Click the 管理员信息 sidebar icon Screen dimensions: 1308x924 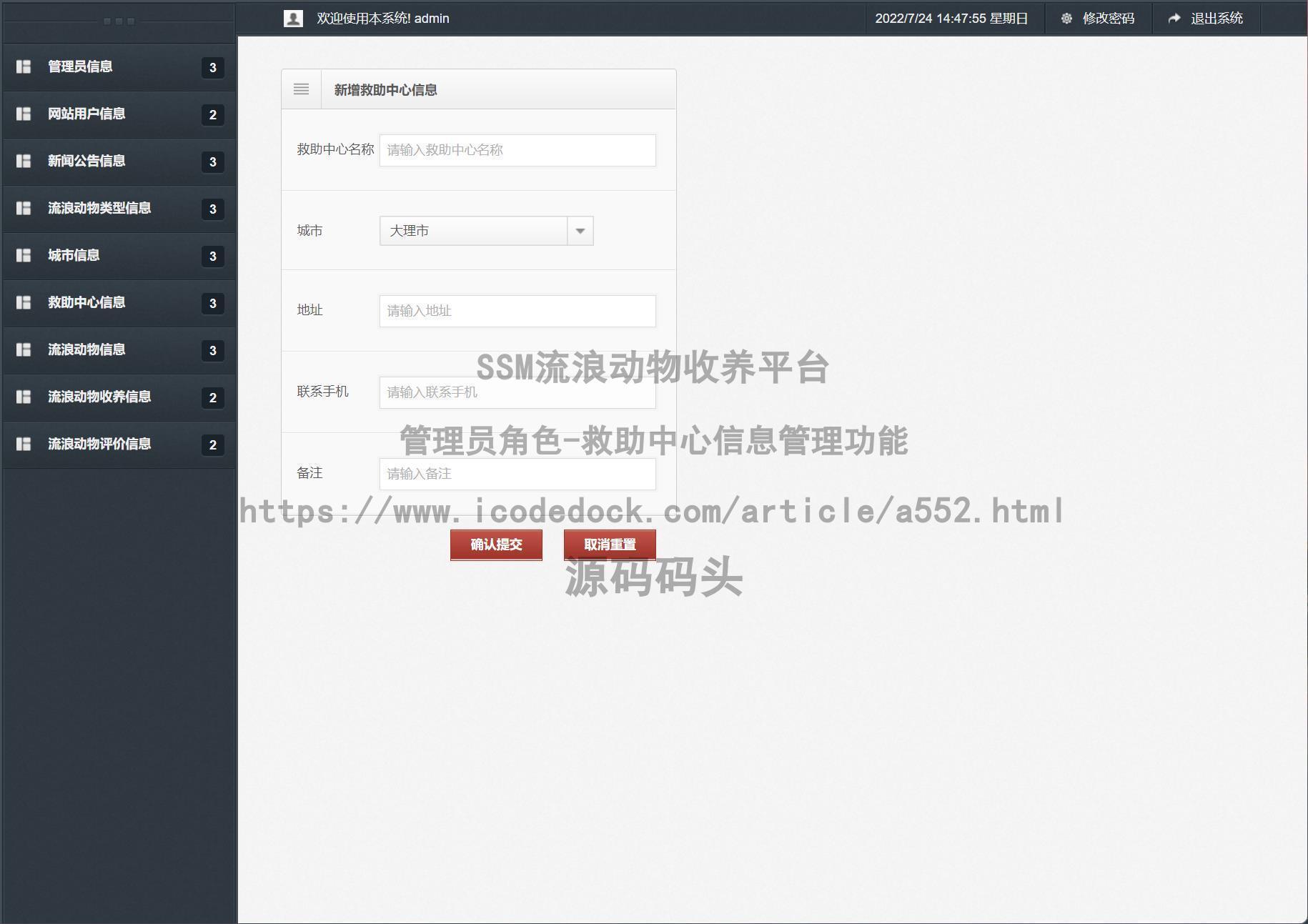coord(24,66)
